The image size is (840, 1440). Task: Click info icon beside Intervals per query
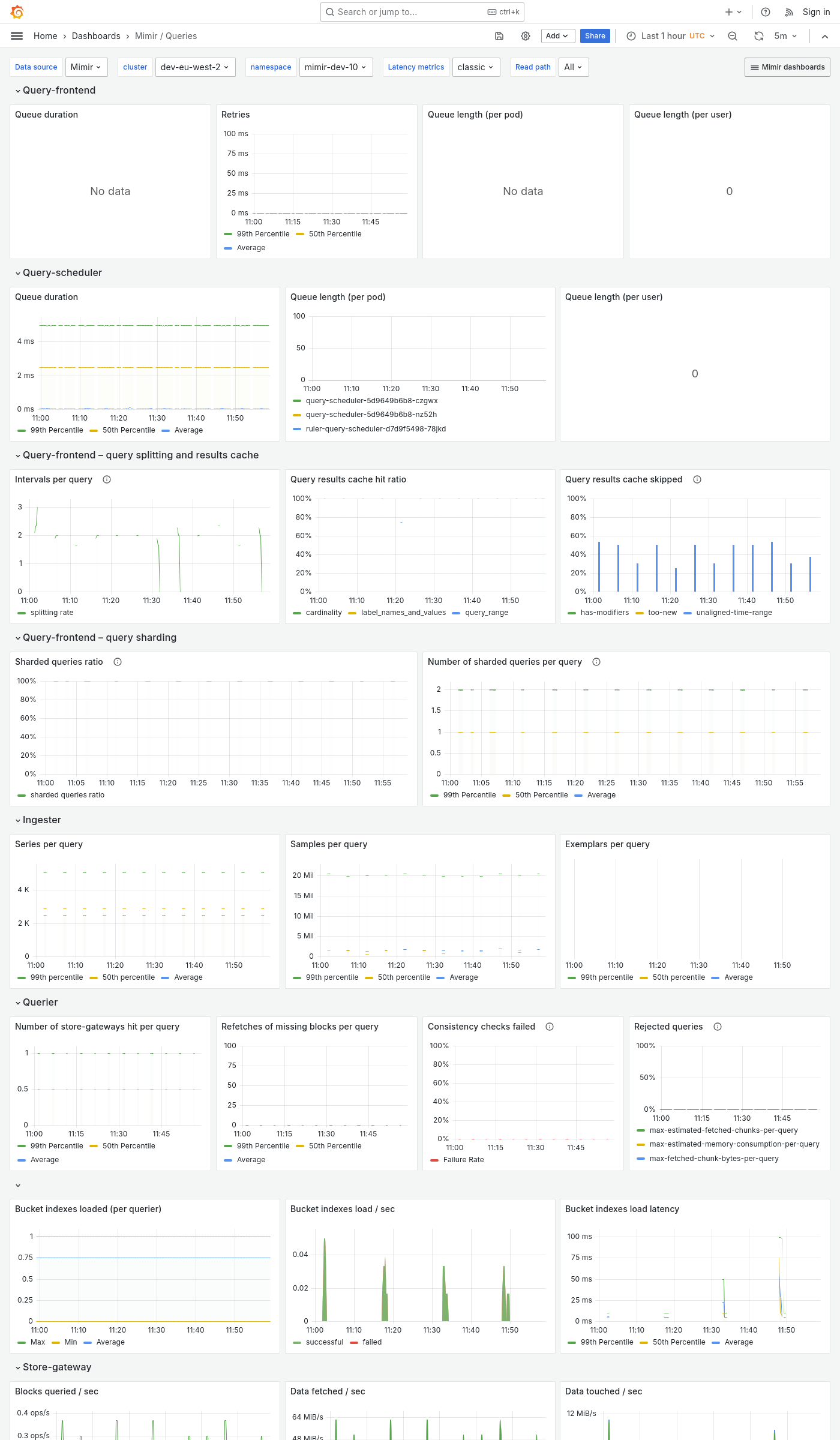107,479
